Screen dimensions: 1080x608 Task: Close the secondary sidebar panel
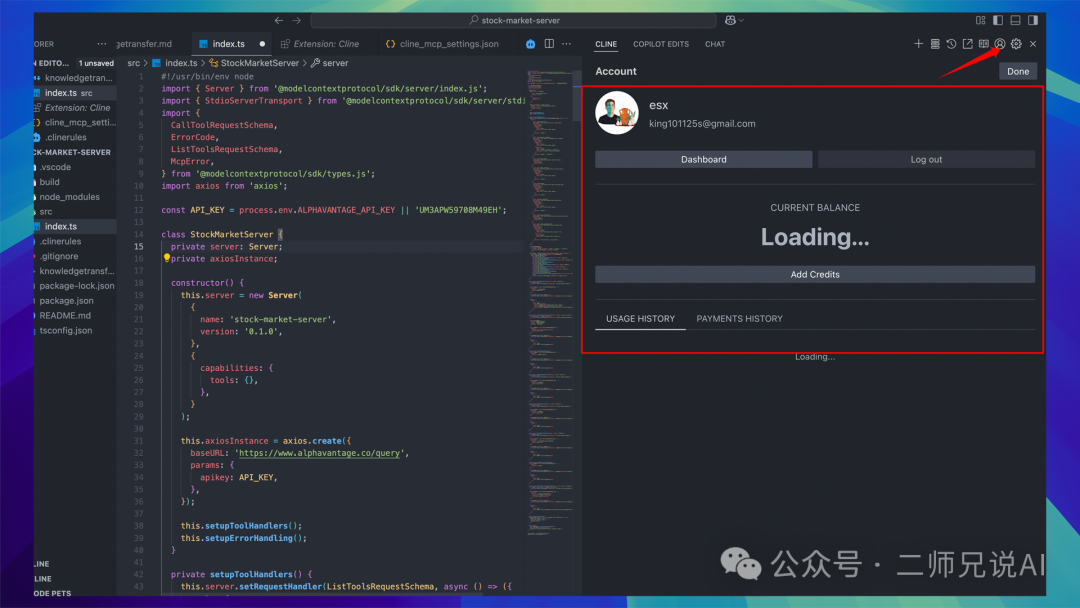(1032, 43)
